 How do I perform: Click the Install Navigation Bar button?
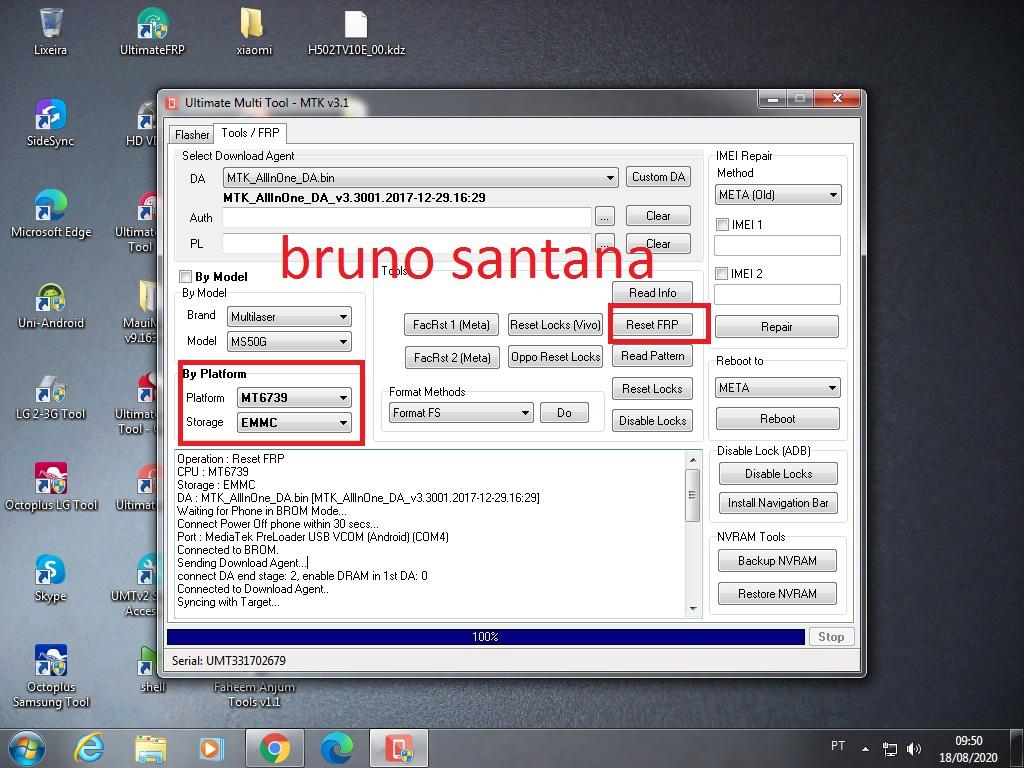[778, 503]
